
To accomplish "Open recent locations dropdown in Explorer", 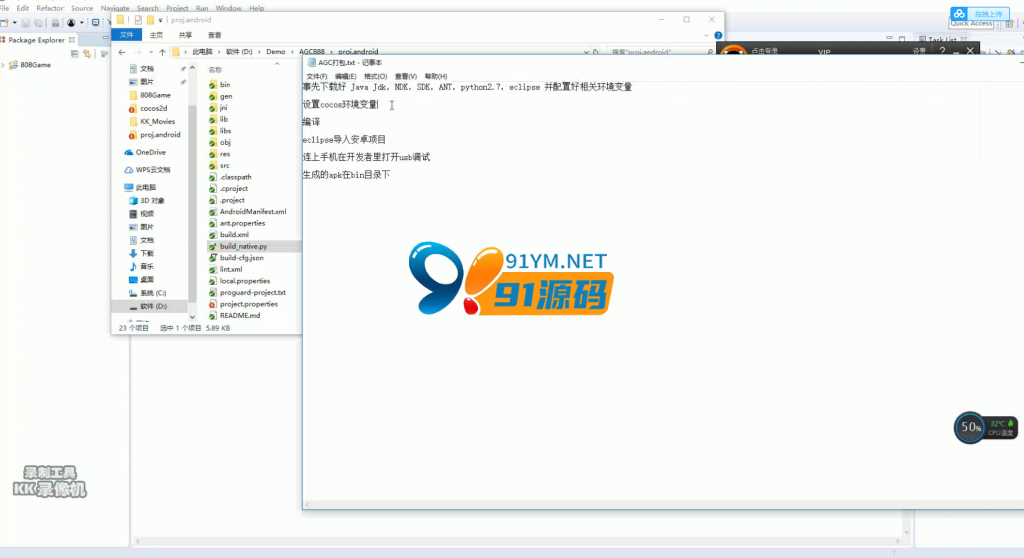I will (150, 52).
